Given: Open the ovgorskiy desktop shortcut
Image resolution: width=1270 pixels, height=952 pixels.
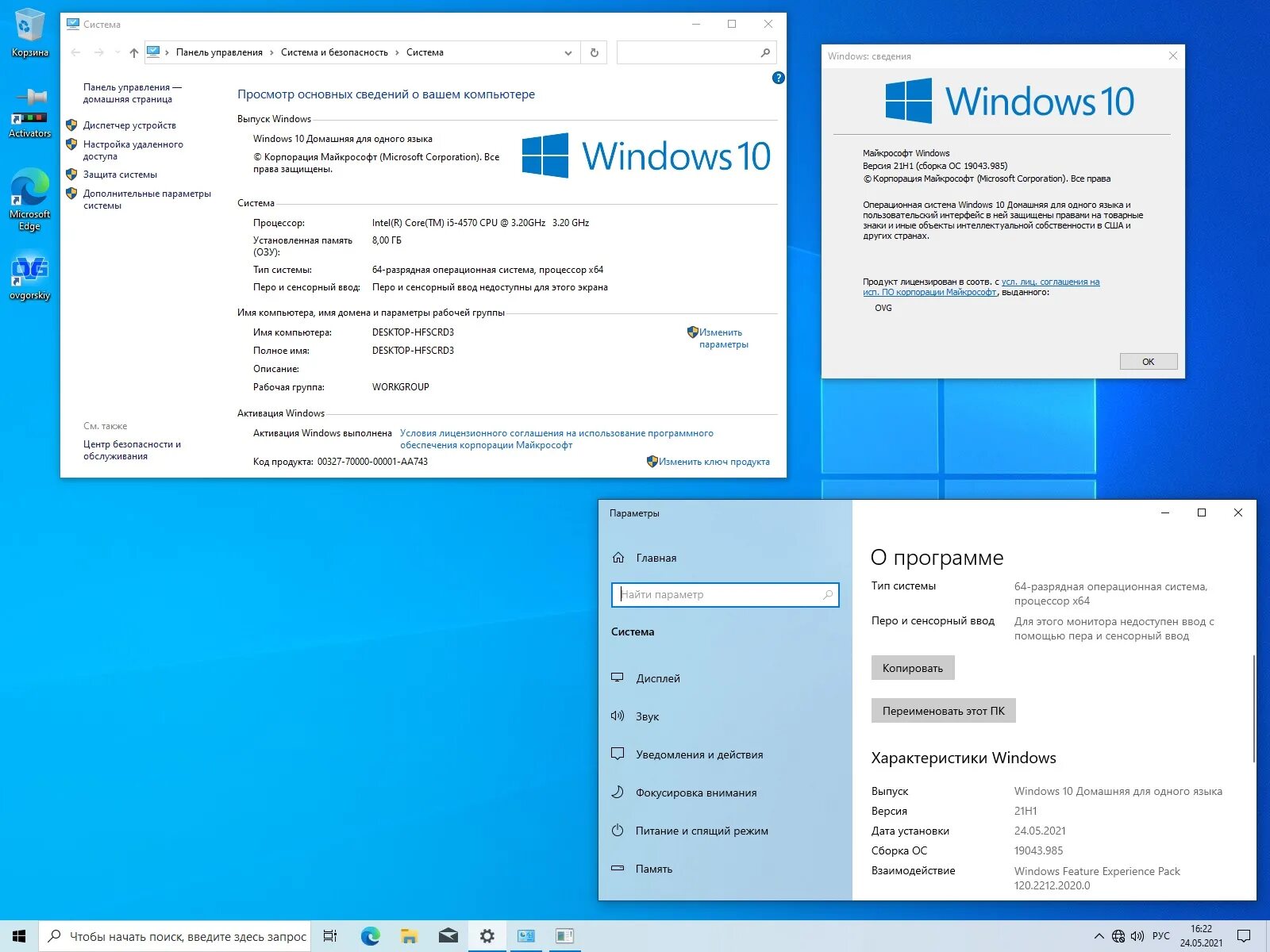Looking at the screenshot, I should pos(29,278).
